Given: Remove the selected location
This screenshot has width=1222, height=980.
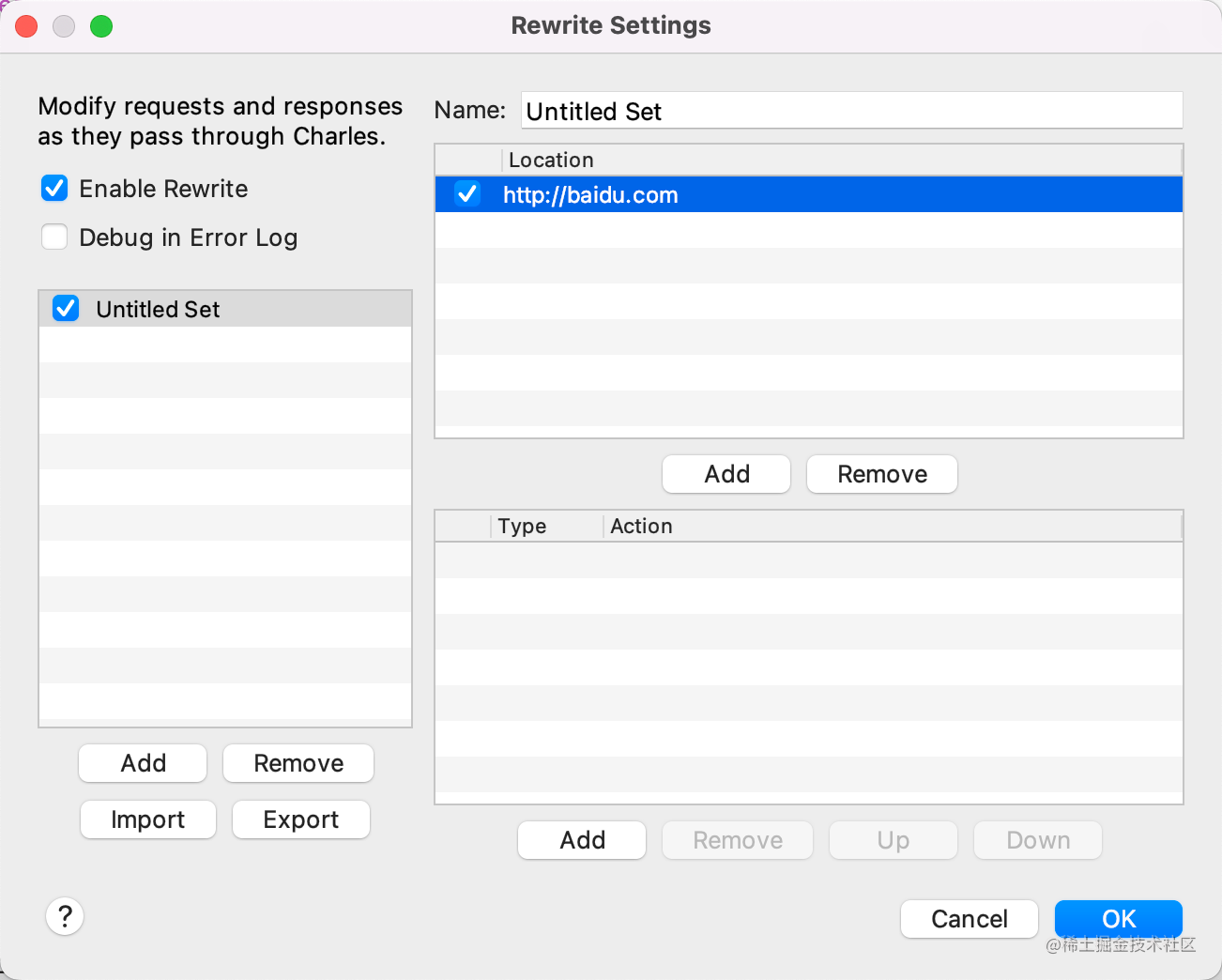Looking at the screenshot, I should point(881,474).
